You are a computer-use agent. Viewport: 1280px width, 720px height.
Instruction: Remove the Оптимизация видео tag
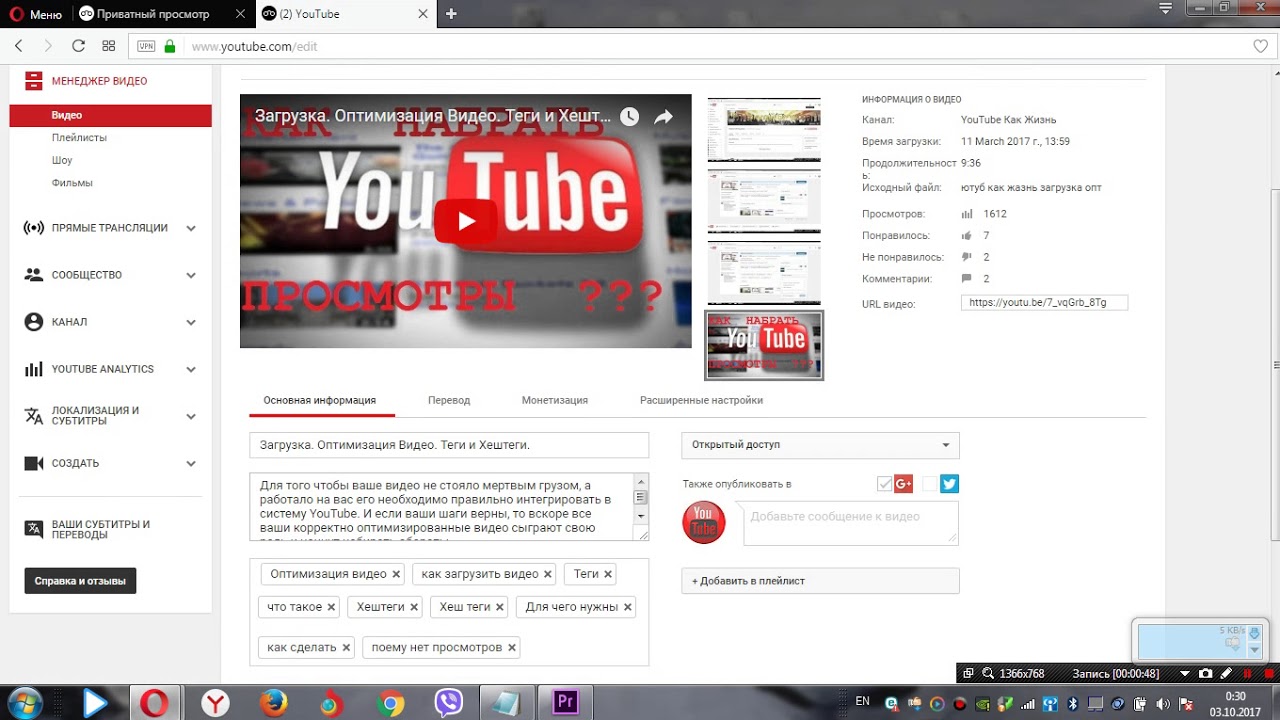click(396, 574)
